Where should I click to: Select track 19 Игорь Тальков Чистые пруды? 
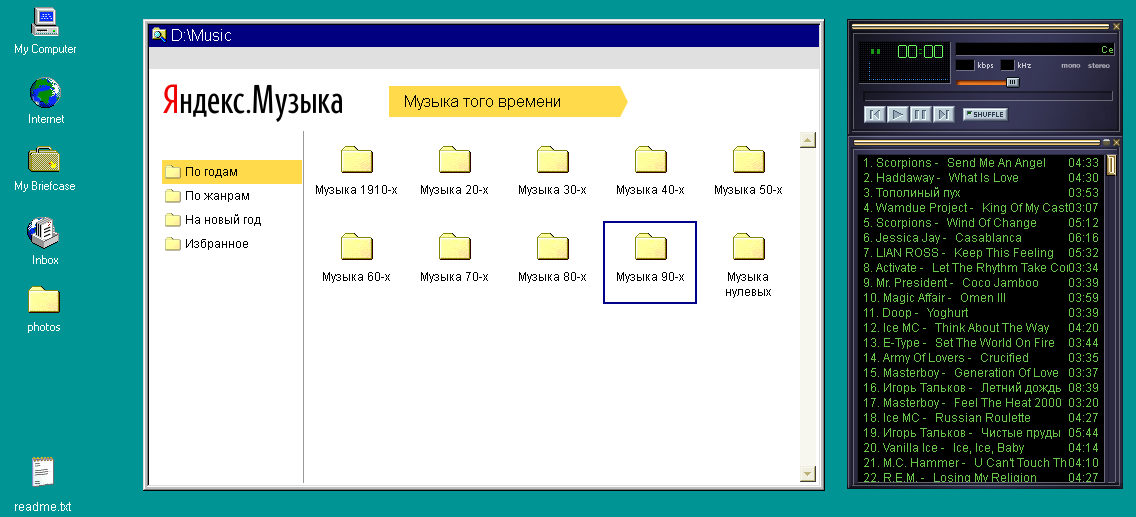coord(981,432)
